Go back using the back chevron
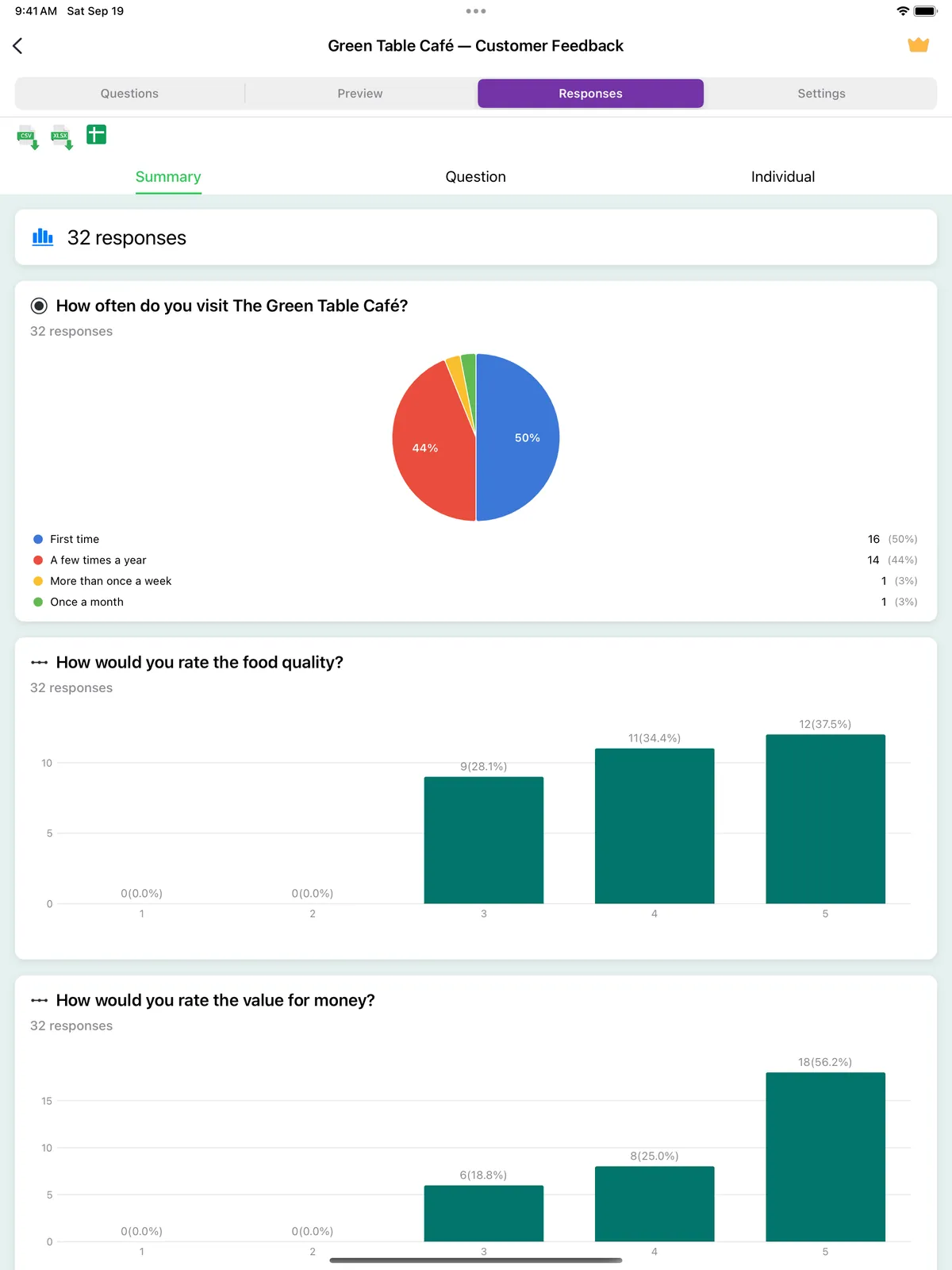The height and width of the screenshot is (1270, 952). pyautogui.click(x=18, y=46)
